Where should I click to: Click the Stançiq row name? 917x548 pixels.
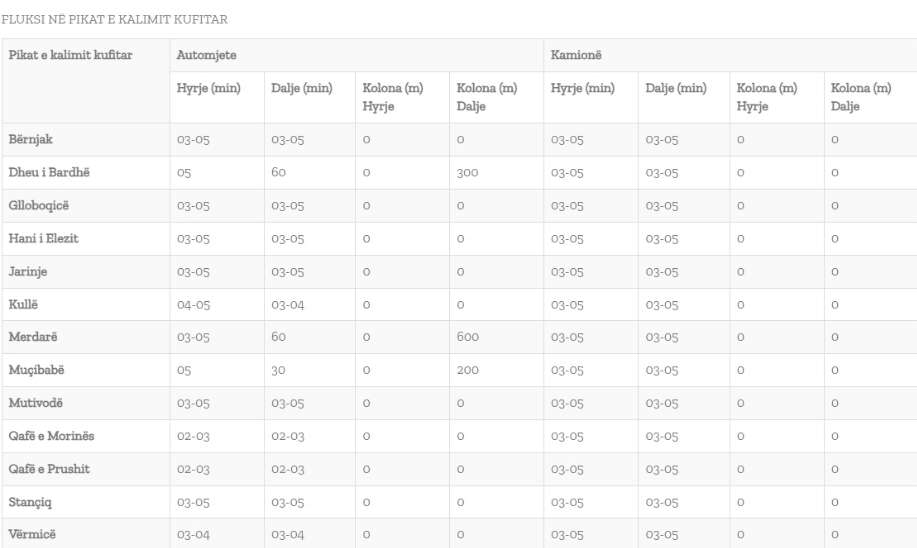(x=30, y=502)
